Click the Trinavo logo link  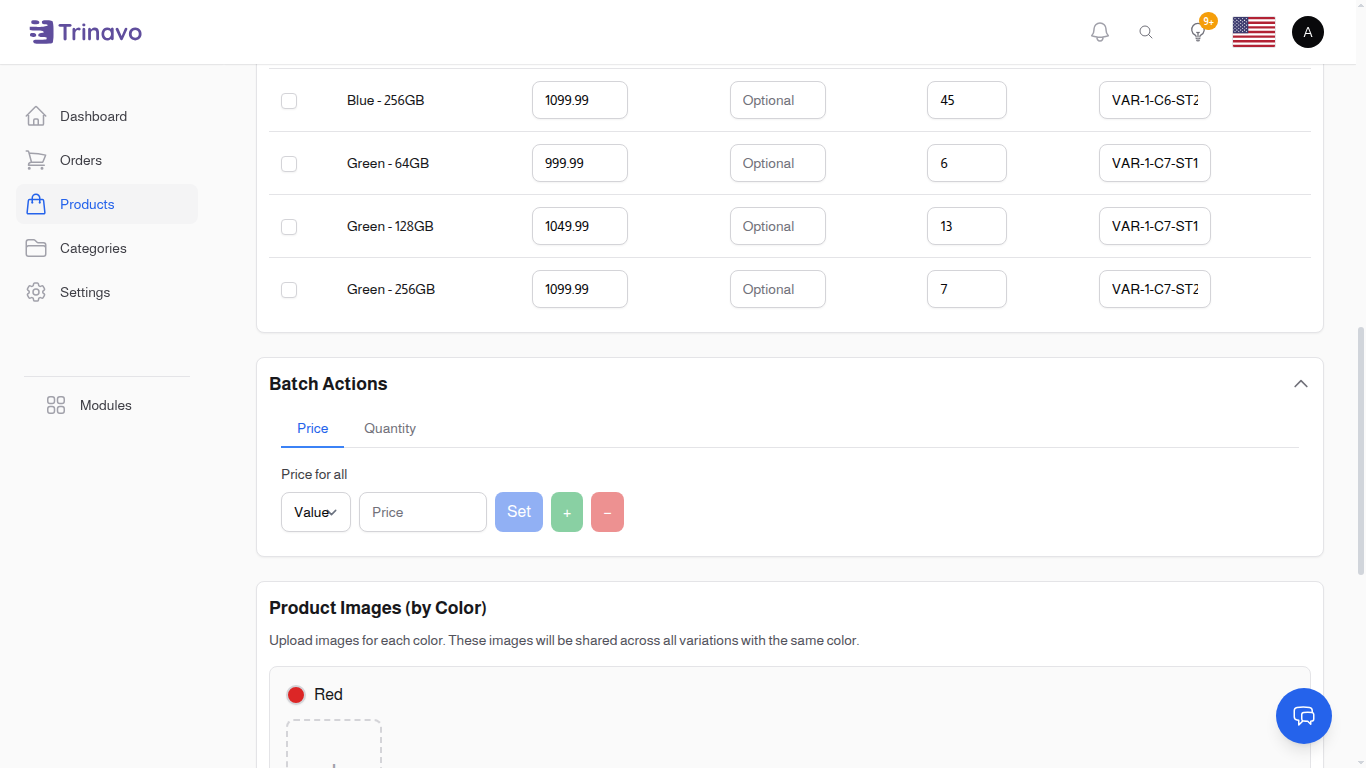click(85, 31)
